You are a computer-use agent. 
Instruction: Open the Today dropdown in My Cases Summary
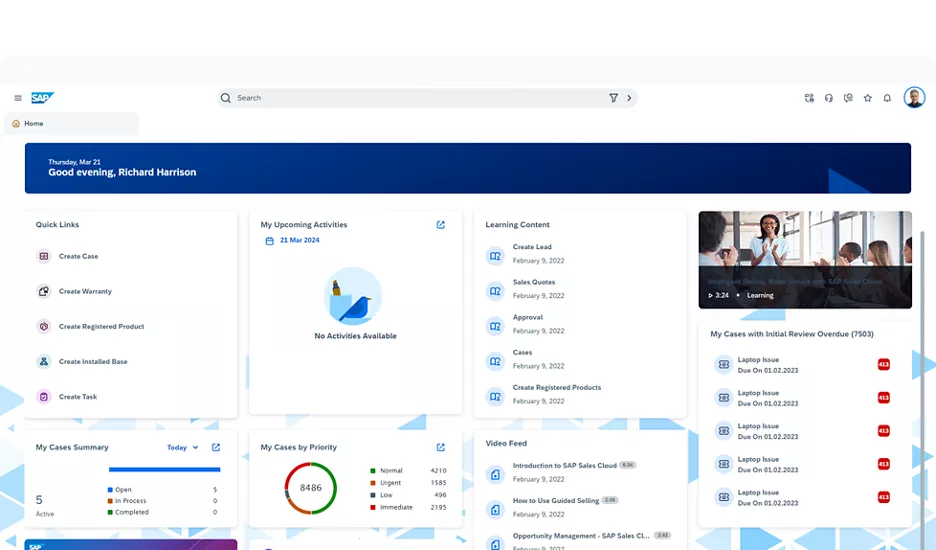(x=183, y=447)
